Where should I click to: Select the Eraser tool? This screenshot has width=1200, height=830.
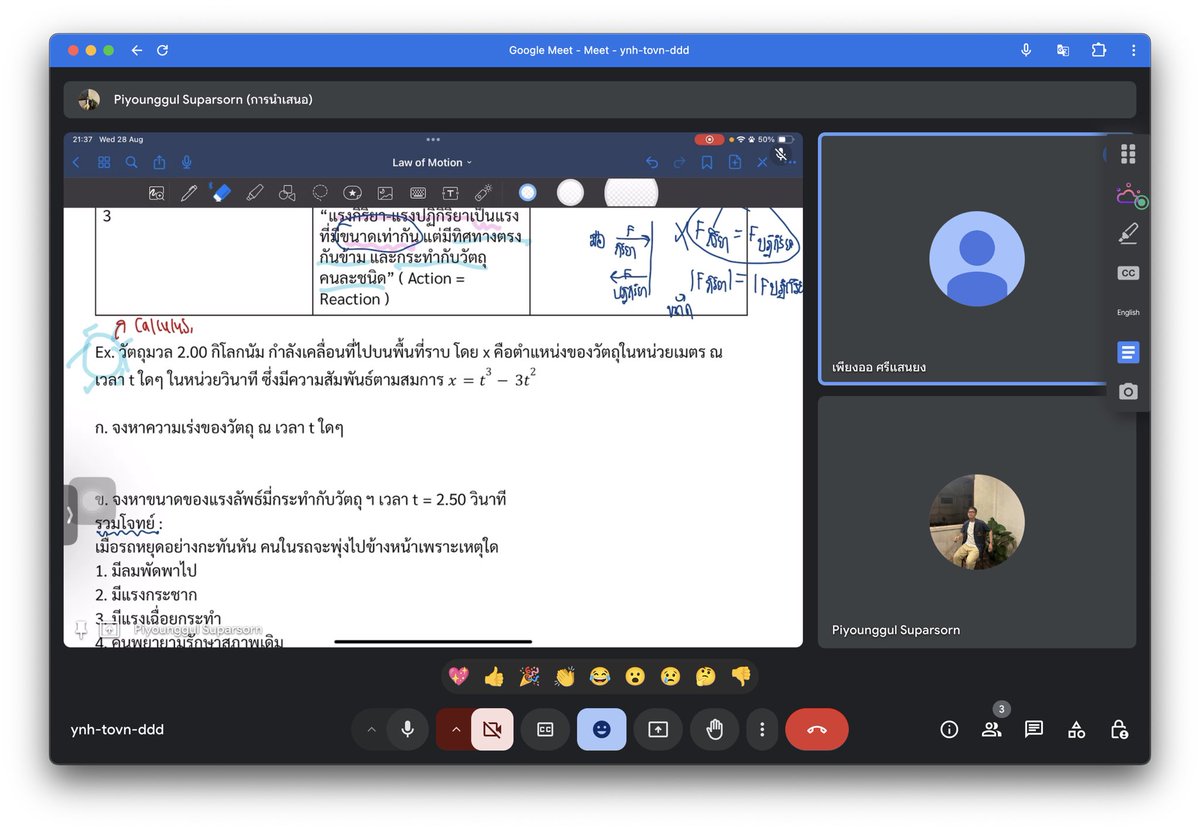coord(222,193)
